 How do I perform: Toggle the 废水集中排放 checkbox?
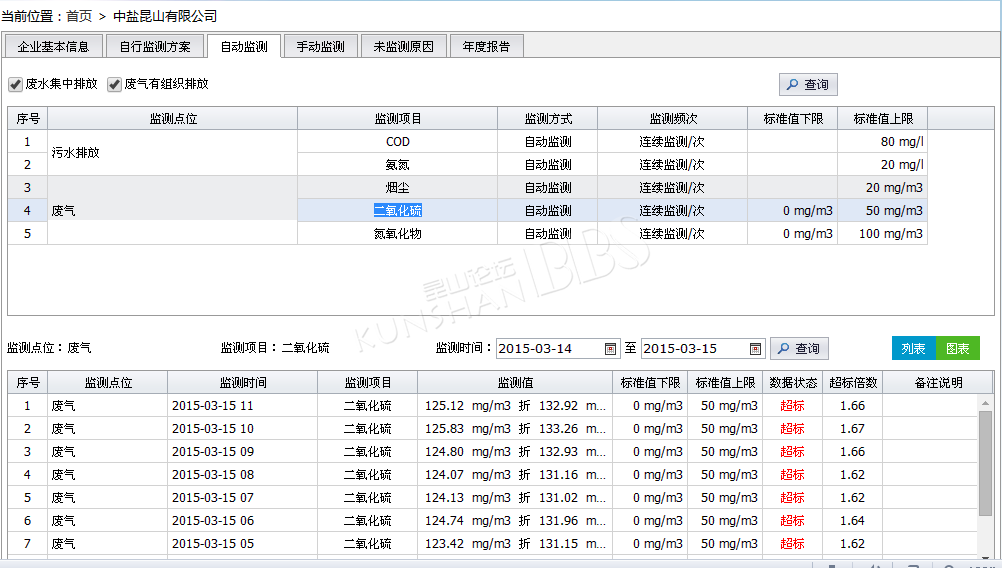(x=15, y=85)
